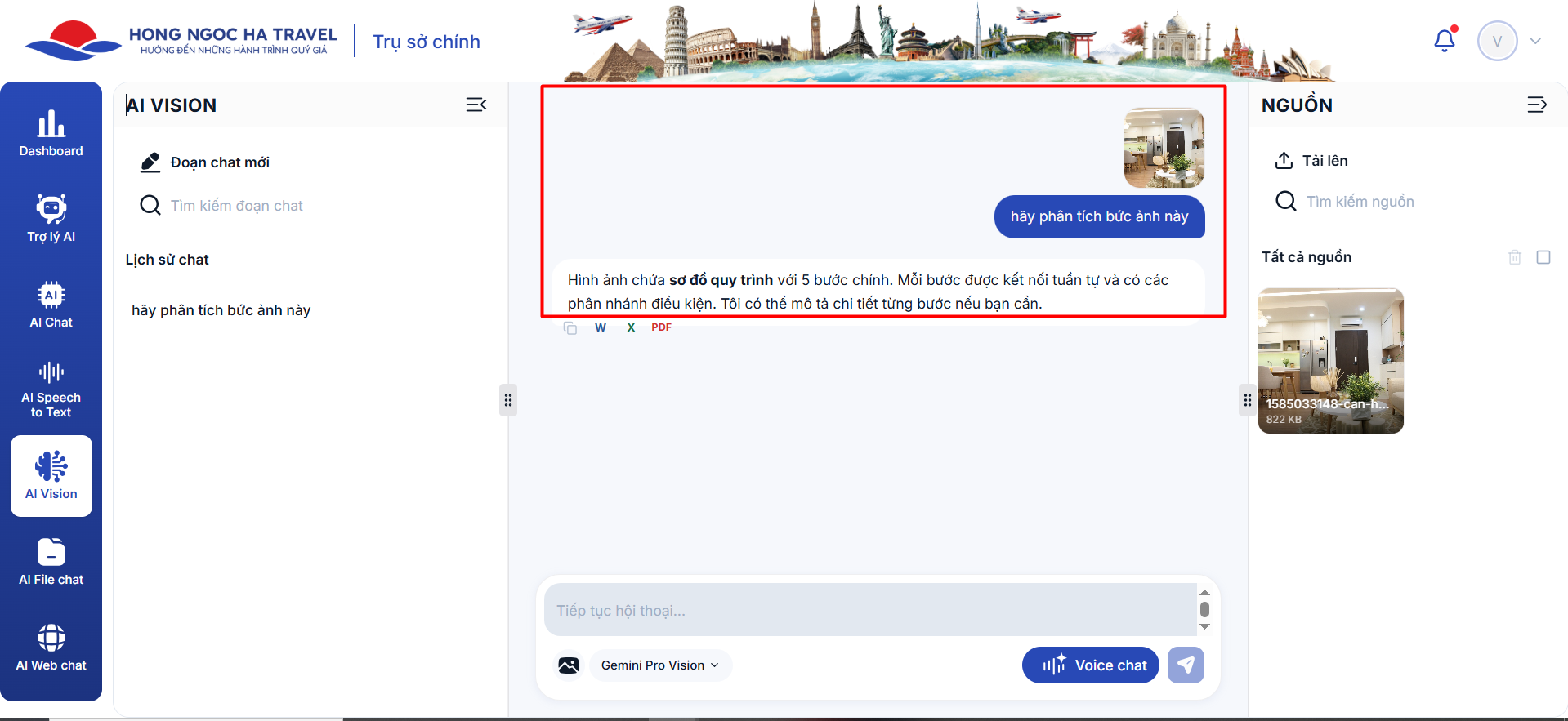Collapse the Nguồn sources panel
Screen dimensions: 1568x721
1536,105
